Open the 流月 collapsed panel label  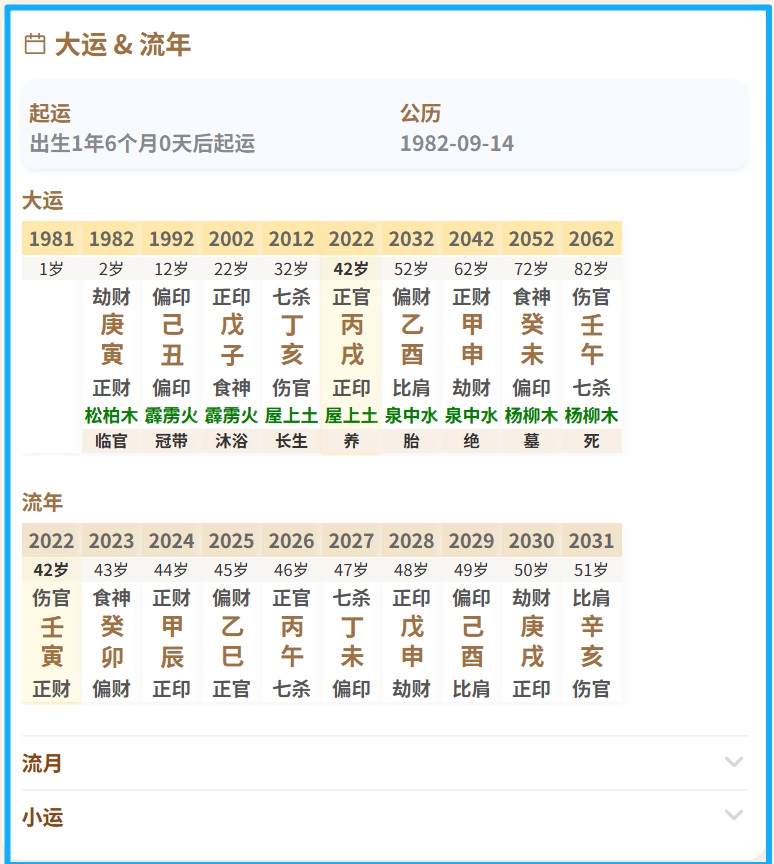[x=43, y=763]
